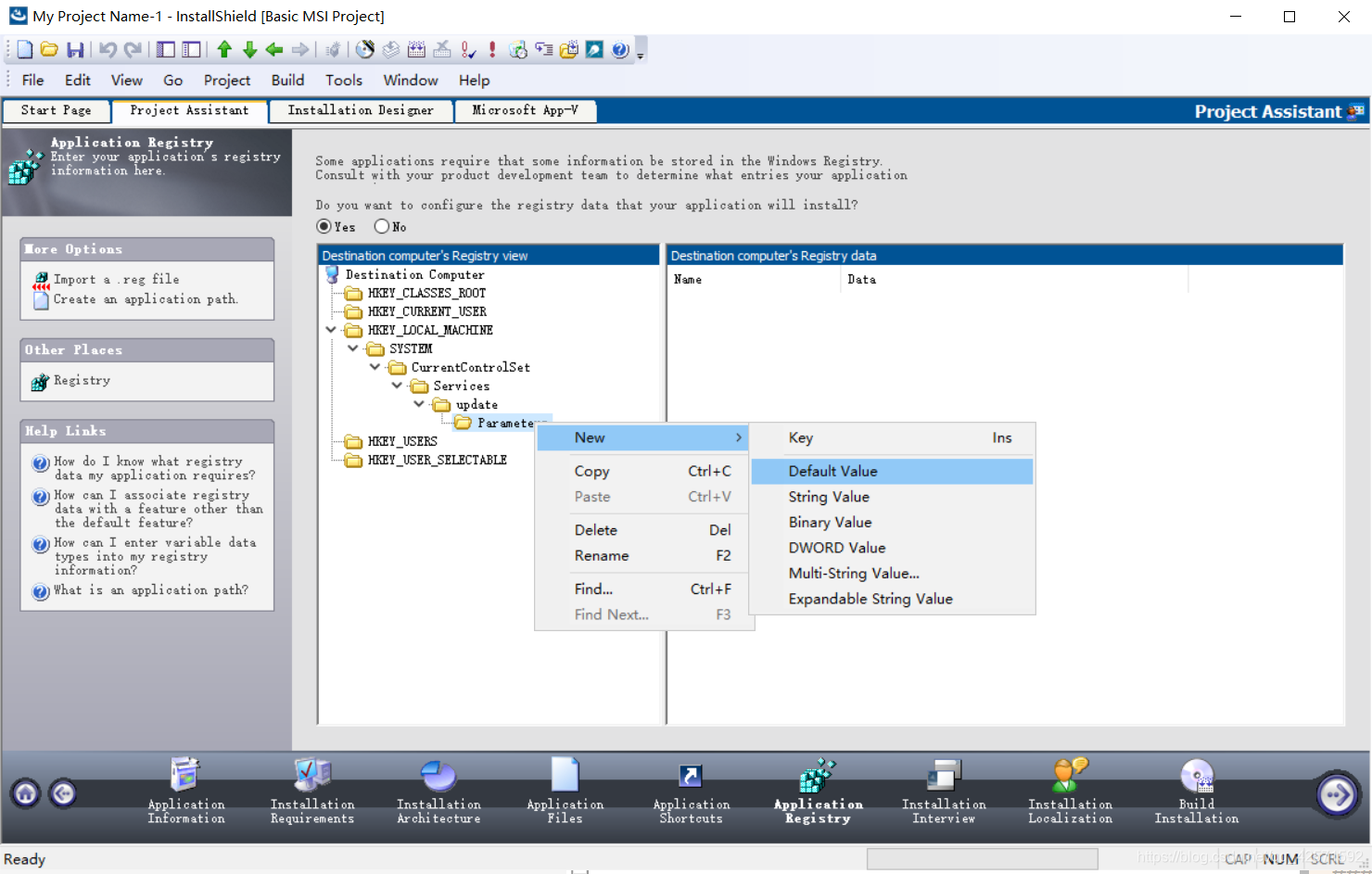Click the Open Project folder icon

pos(49,49)
